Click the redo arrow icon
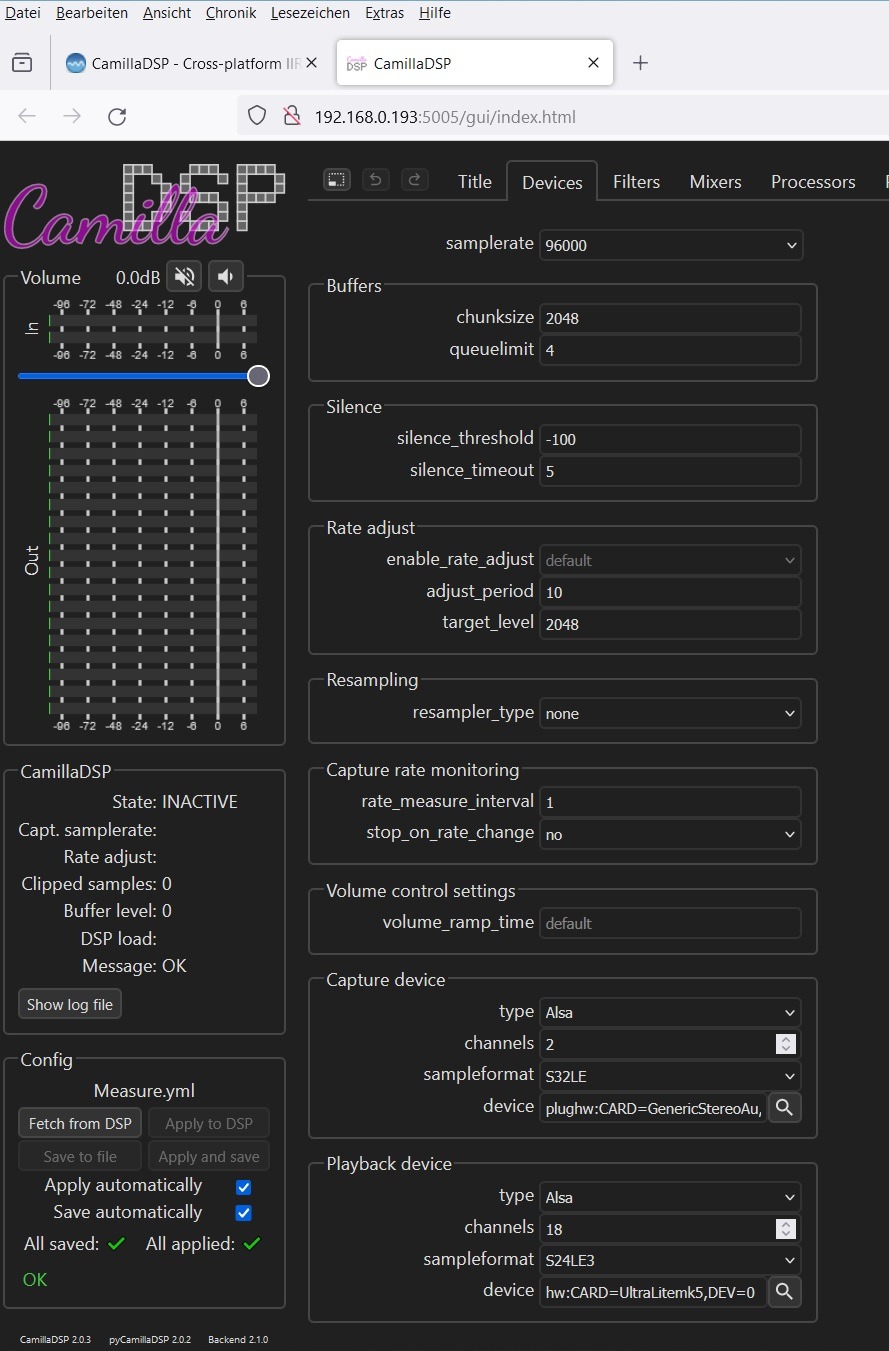The image size is (889, 1351). point(414,180)
